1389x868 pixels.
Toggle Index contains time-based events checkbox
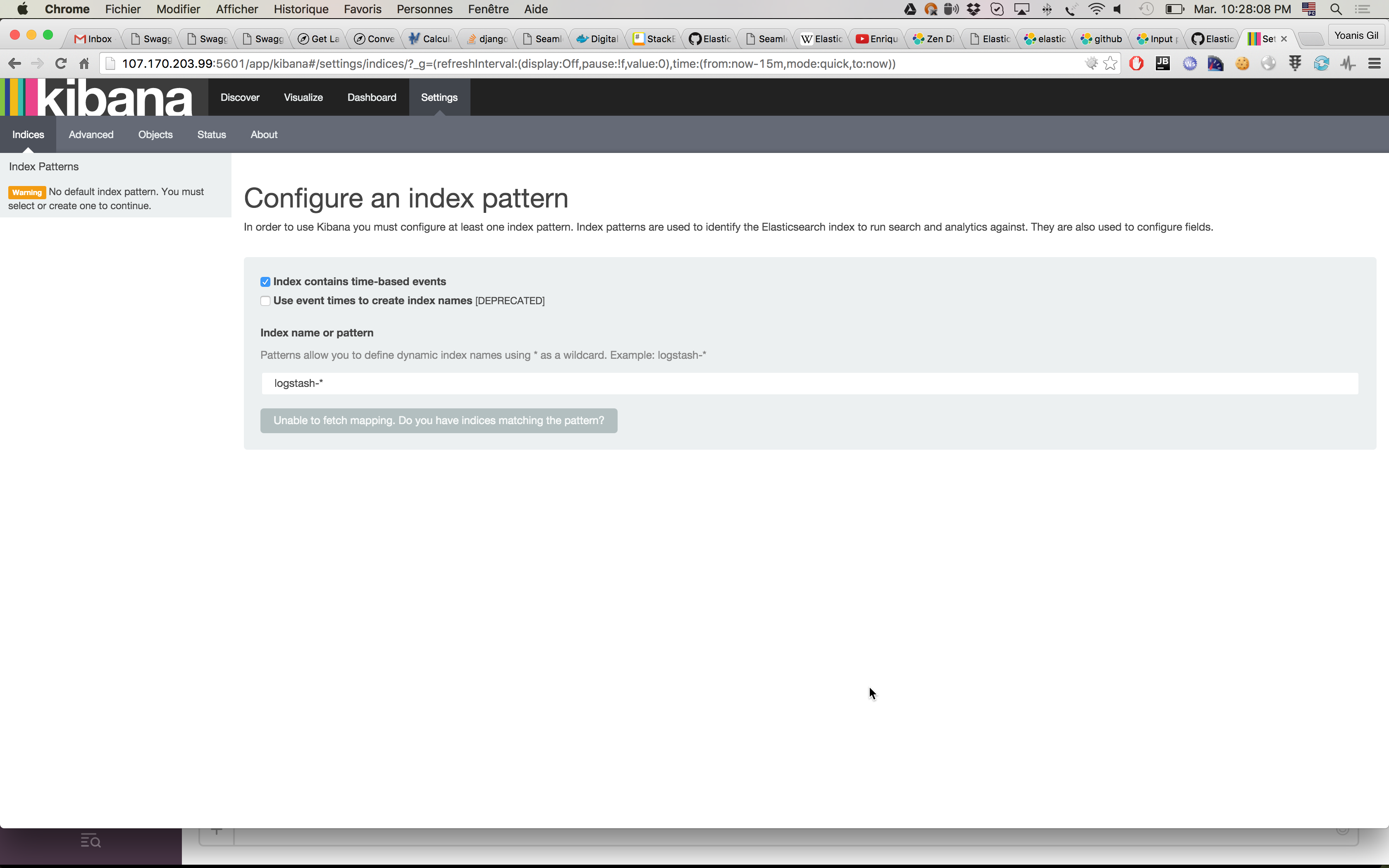click(x=265, y=281)
